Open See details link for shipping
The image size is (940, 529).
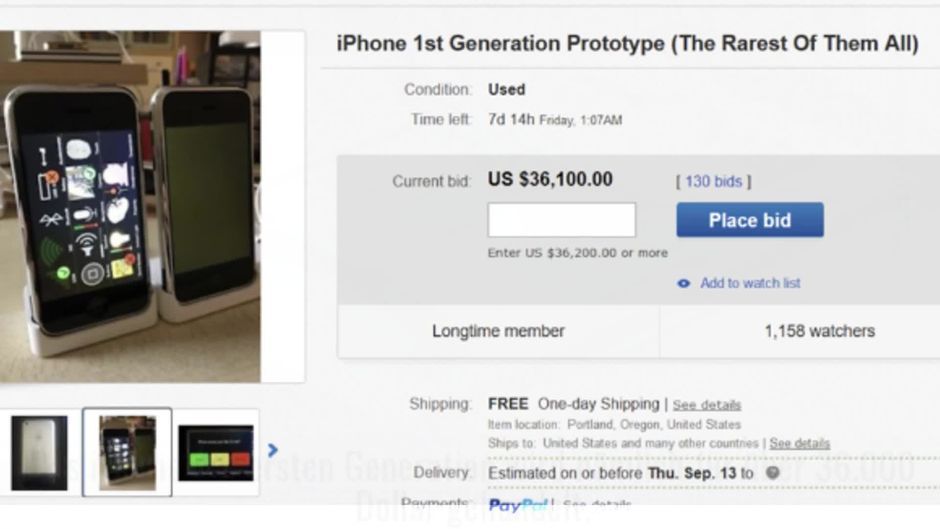click(x=707, y=405)
